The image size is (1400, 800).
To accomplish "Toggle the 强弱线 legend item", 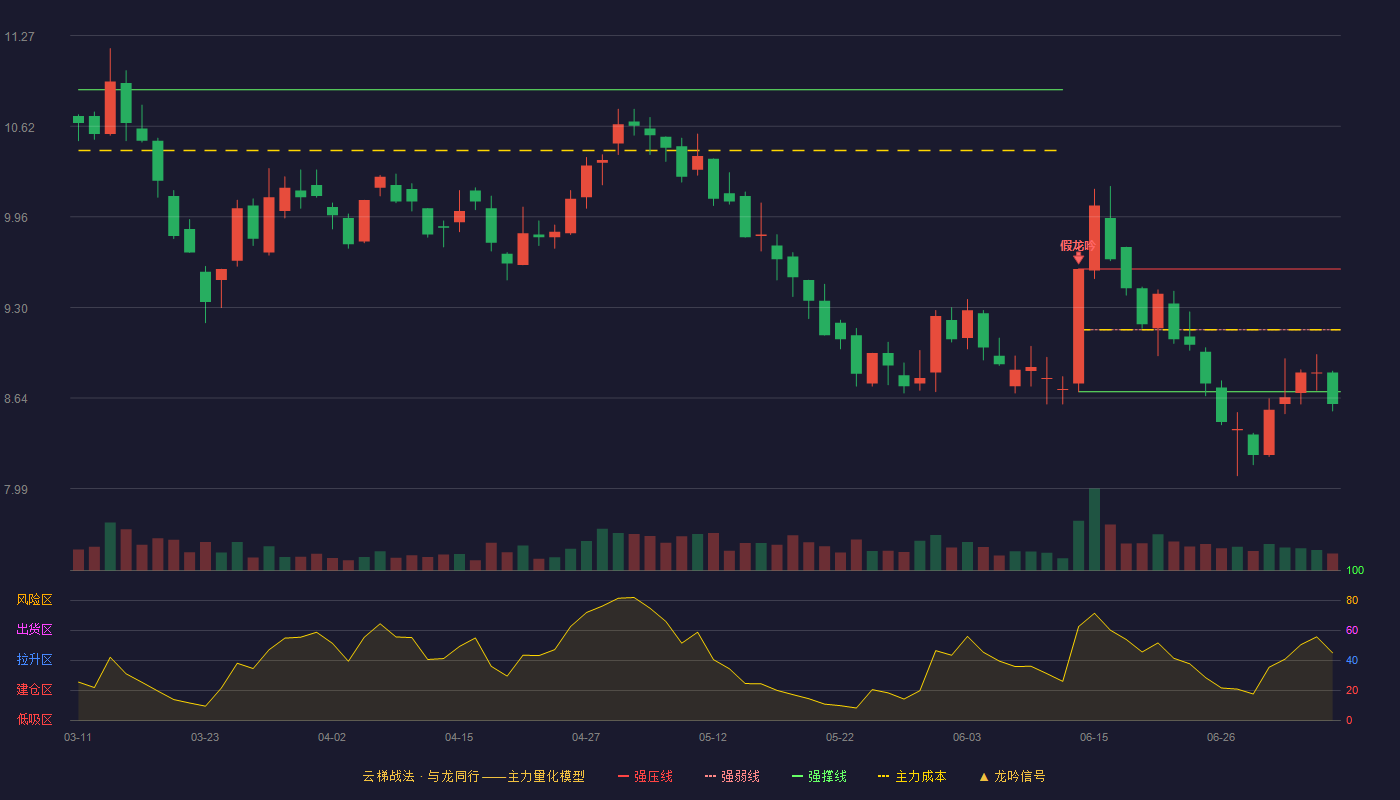I will click(x=732, y=776).
